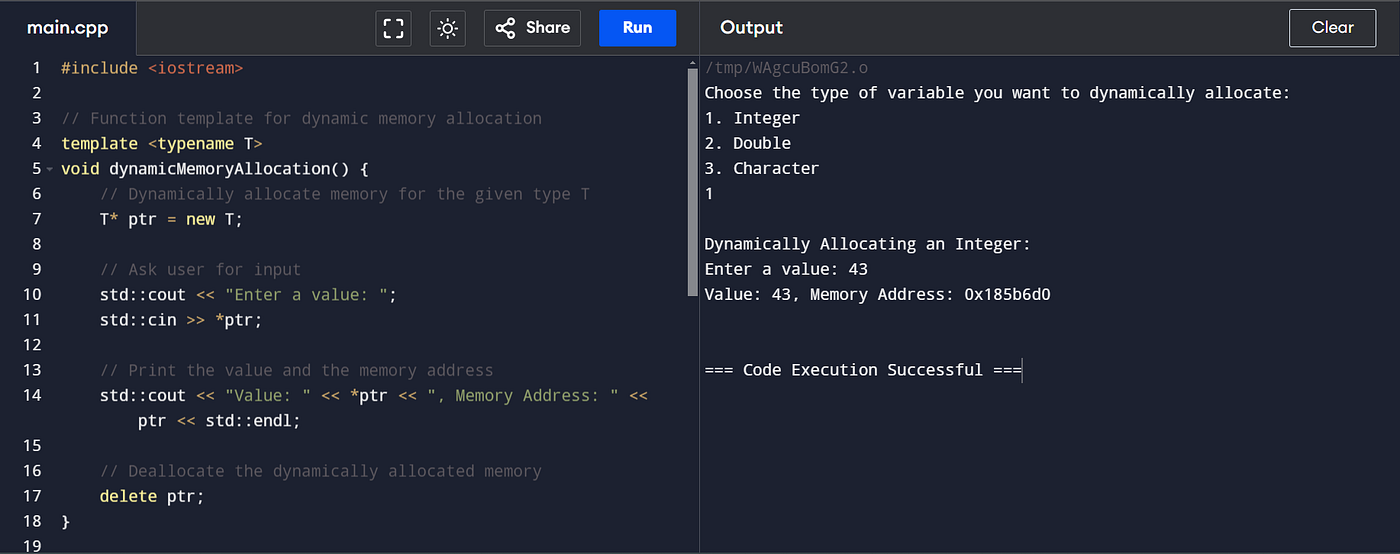Click the 'Enter a value: 43' output line
The image size is (1400, 554).
click(x=786, y=269)
